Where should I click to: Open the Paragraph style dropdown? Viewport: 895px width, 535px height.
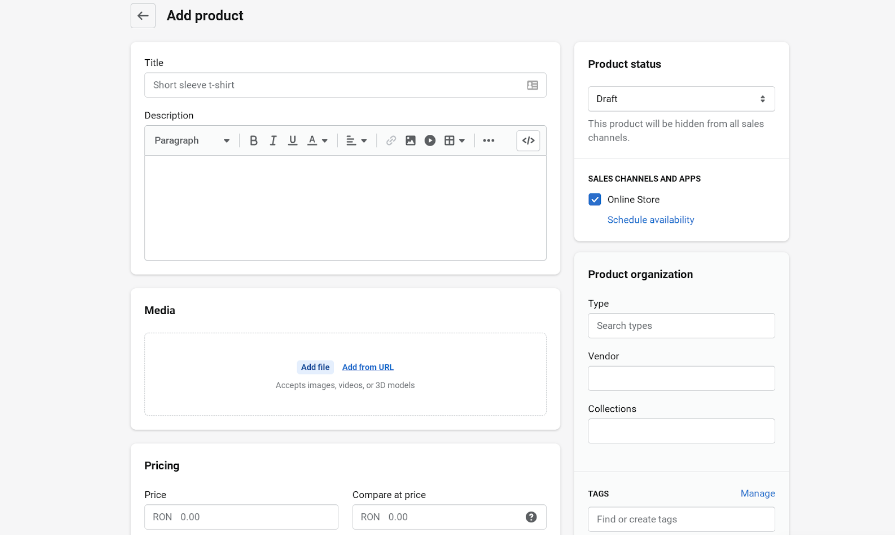(x=192, y=141)
